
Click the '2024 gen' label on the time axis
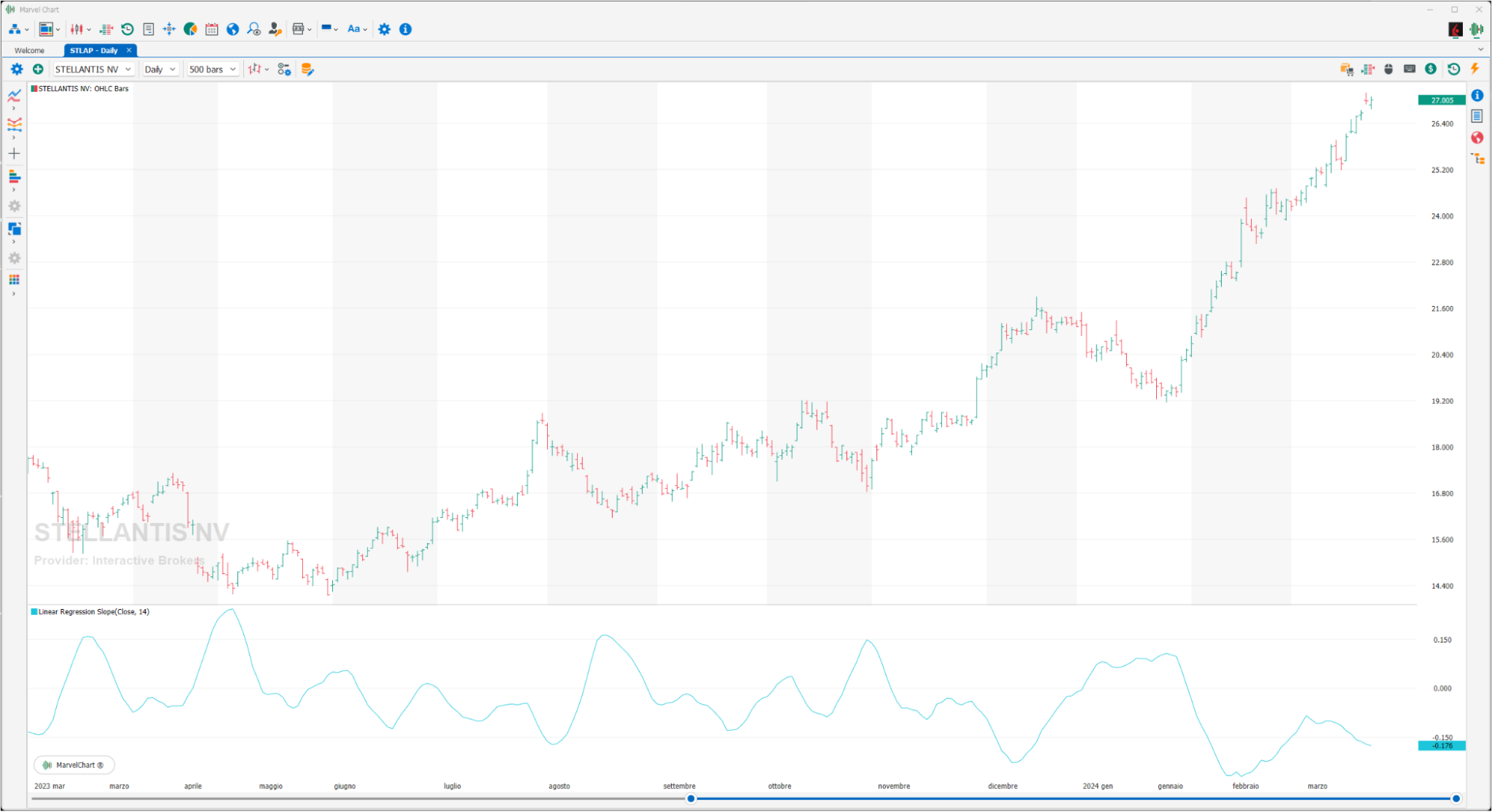1097,786
